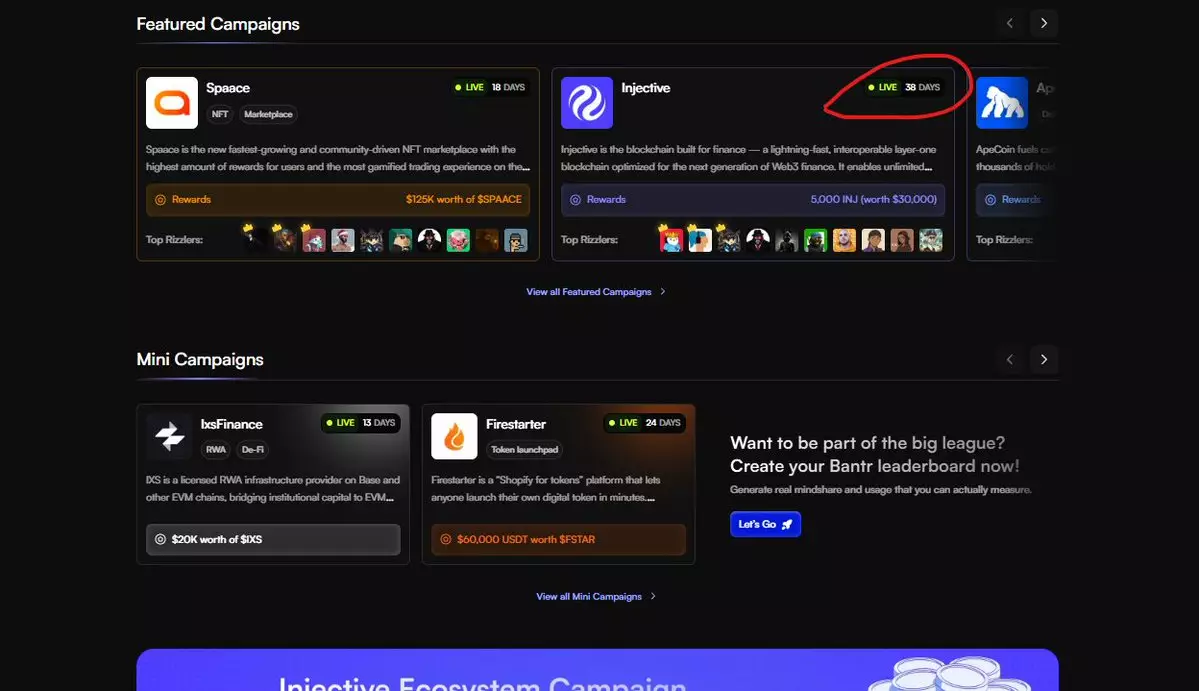Click the ApeCoin blue gorilla logo

tap(1001, 103)
